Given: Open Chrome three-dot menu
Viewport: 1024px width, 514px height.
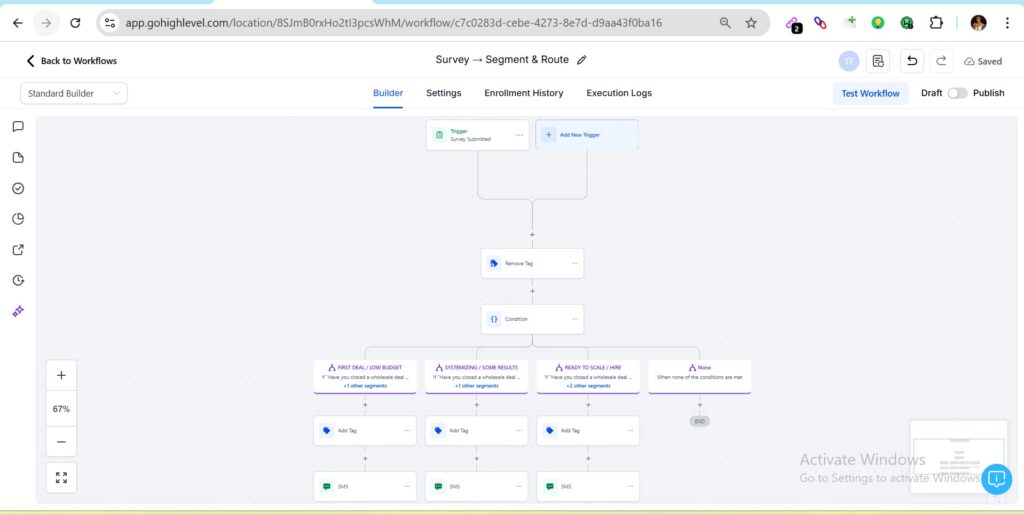Looking at the screenshot, I should pos(1007,23).
